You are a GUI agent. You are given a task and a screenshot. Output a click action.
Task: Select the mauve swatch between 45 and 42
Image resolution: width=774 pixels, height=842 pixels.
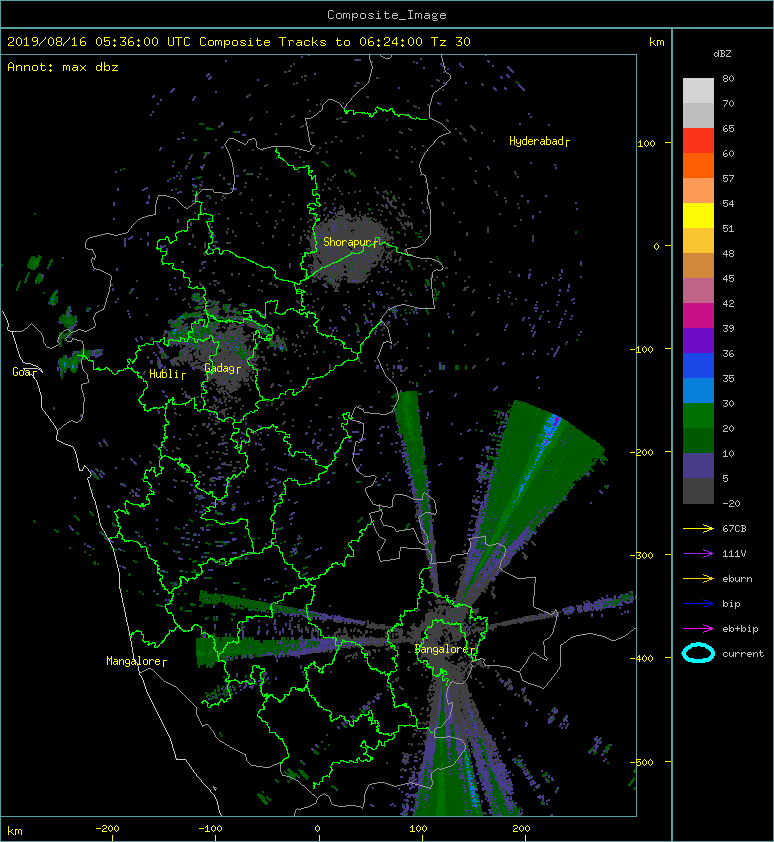click(698, 291)
